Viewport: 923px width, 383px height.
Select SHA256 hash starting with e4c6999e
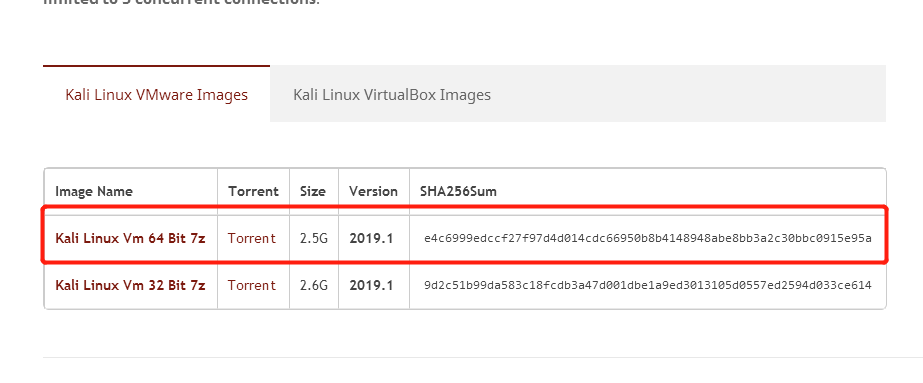coord(648,238)
